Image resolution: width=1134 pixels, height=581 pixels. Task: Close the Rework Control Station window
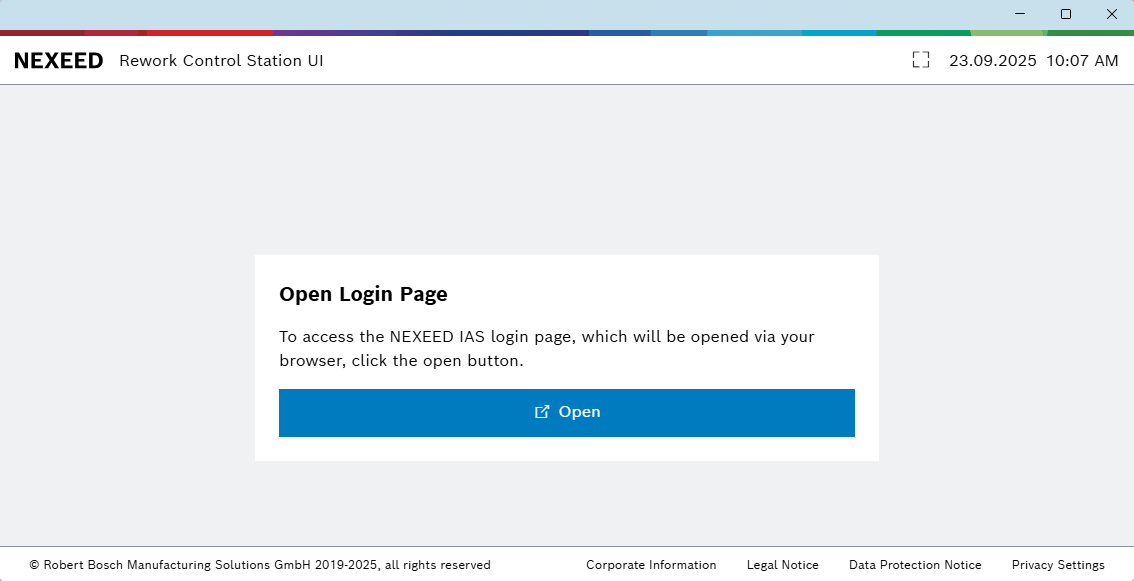click(x=1111, y=14)
